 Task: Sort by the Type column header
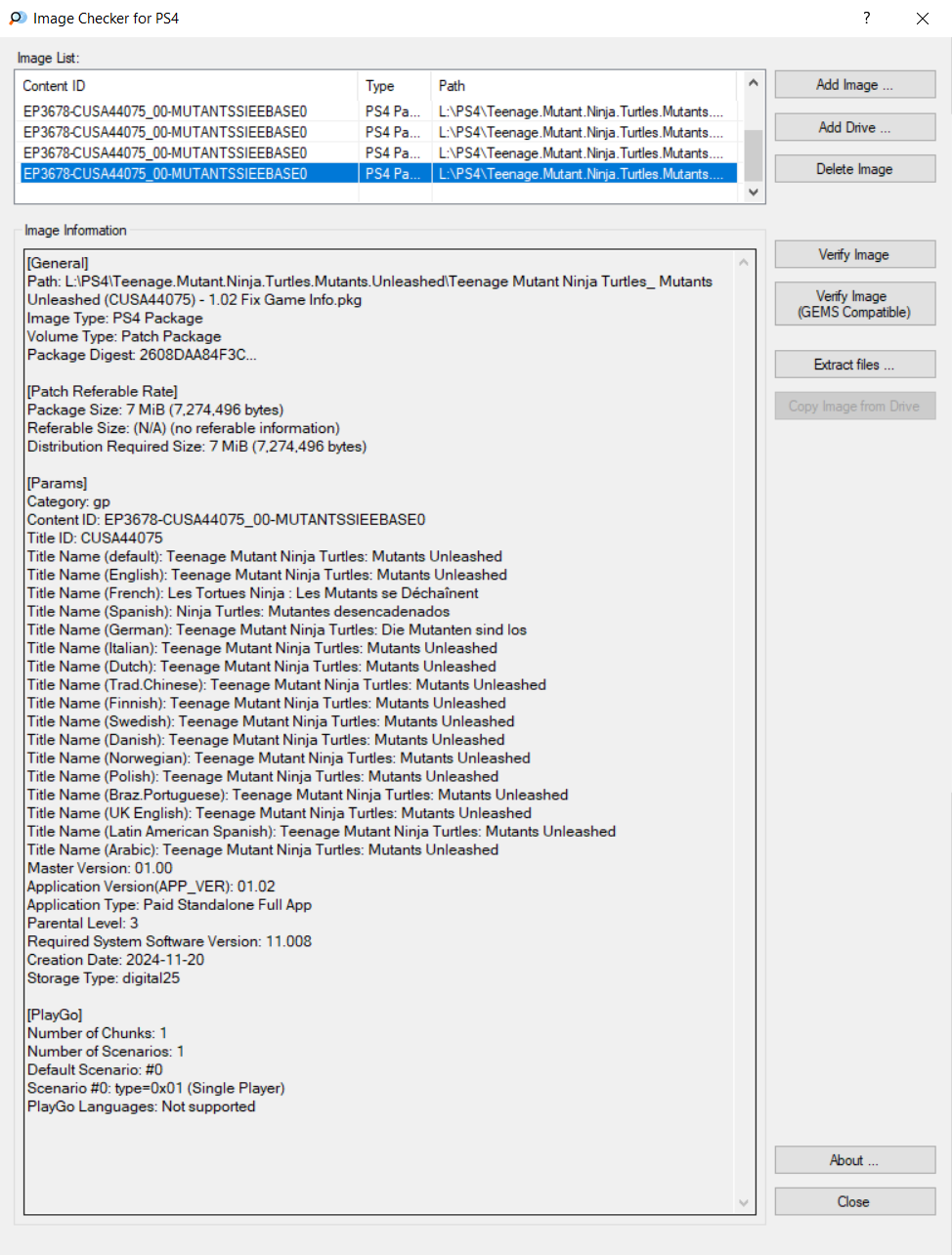pyautogui.click(x=395, y=86)
